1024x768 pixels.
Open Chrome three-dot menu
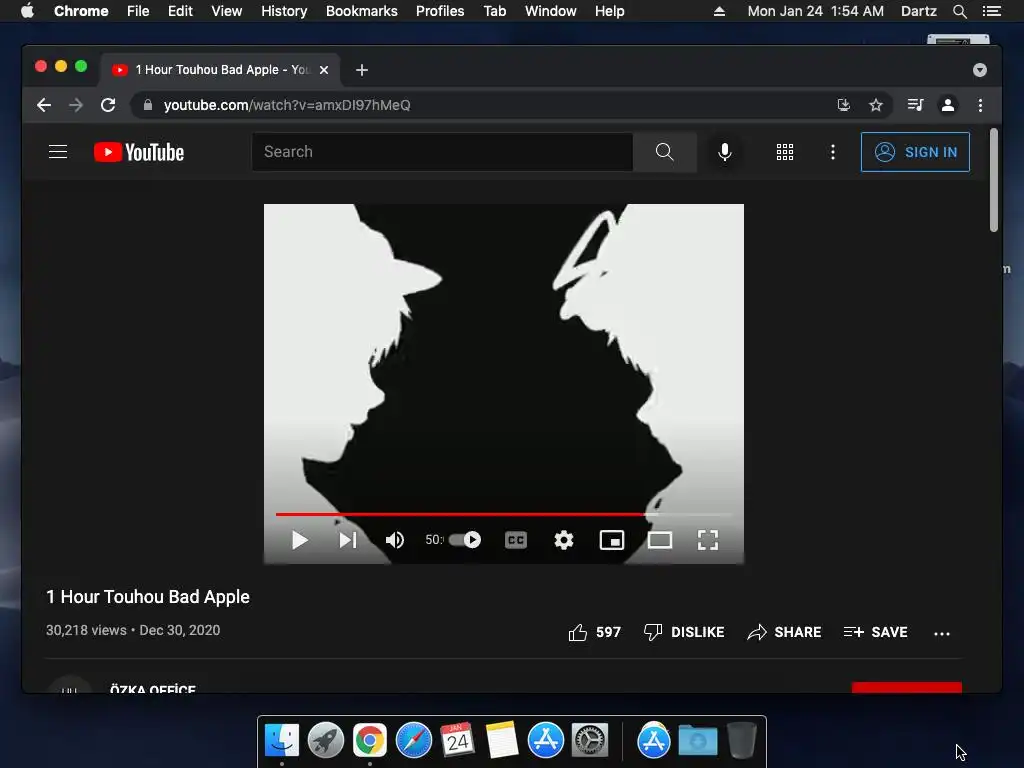980,105
